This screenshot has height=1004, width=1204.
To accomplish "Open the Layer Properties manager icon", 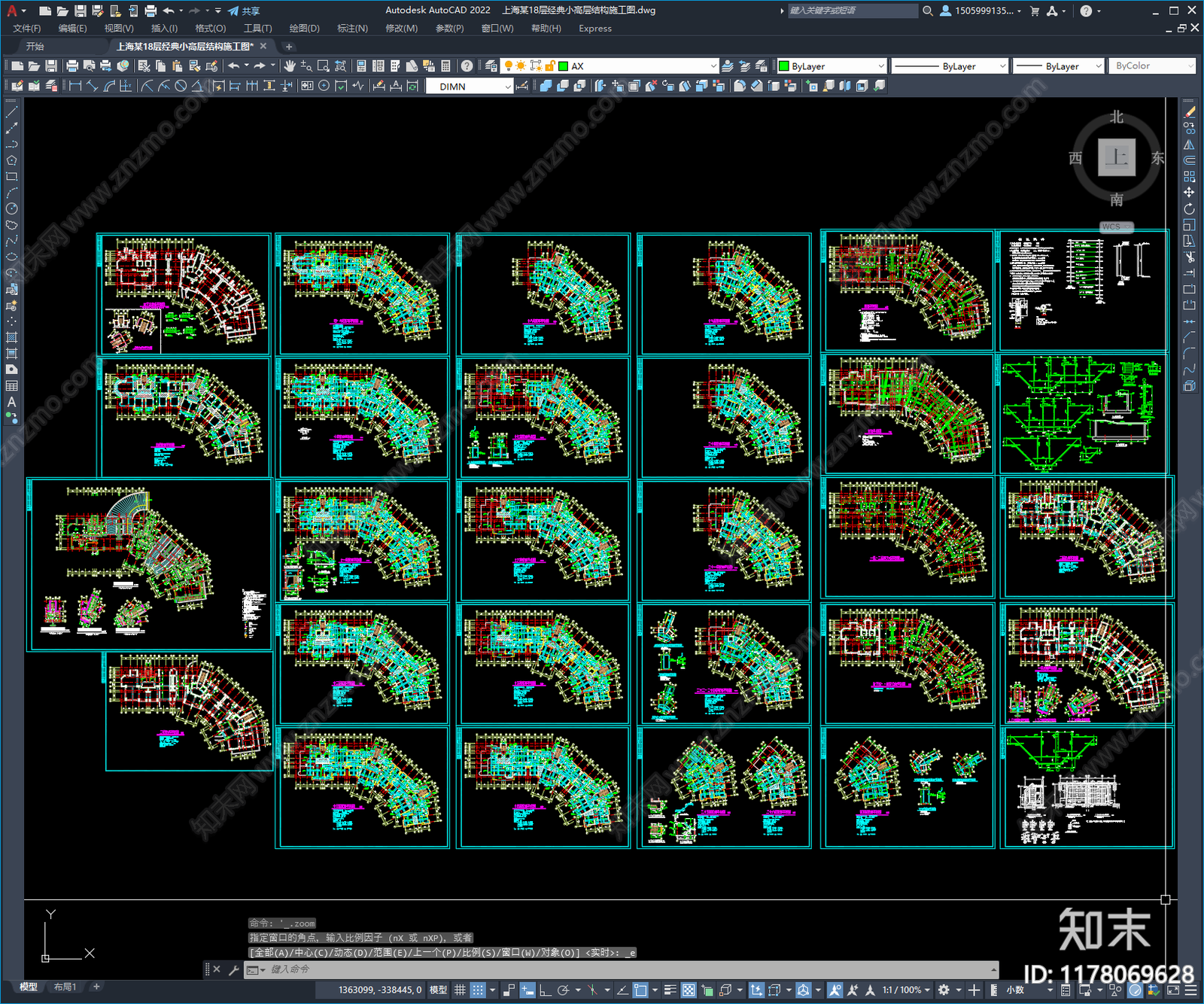I will (491, 66).
